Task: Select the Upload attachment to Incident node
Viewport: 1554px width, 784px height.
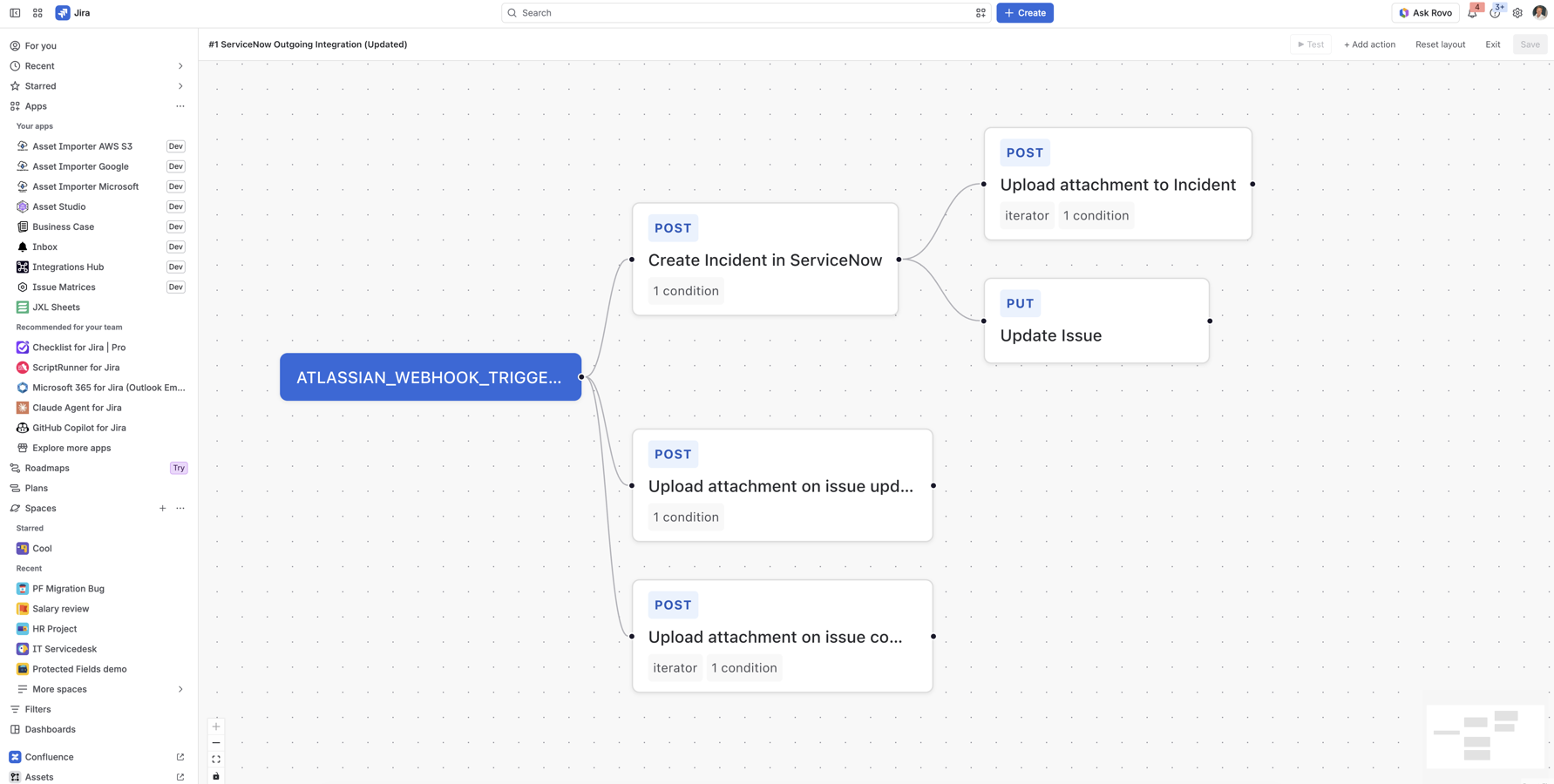Action: pos(1118,184)
